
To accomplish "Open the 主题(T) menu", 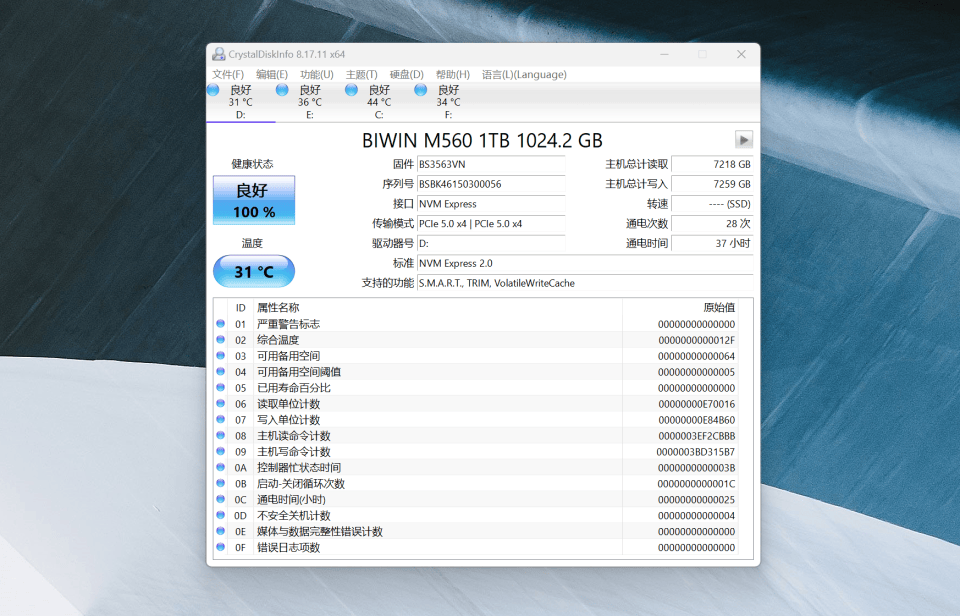I will [x=361, y=74].
